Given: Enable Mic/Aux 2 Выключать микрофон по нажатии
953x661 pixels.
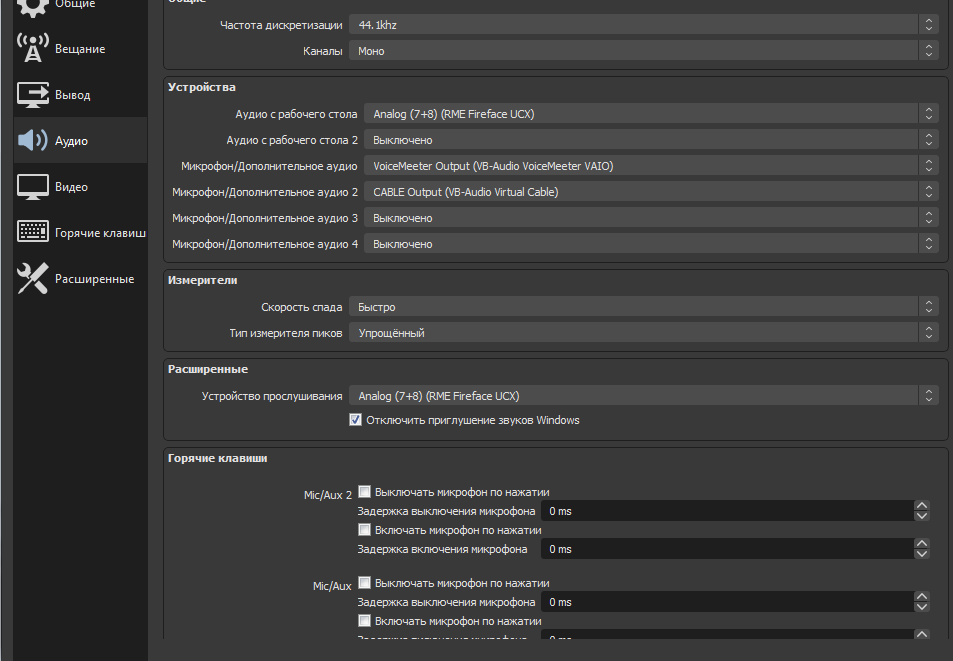Looking at the screenshot, I should point(365,492).
